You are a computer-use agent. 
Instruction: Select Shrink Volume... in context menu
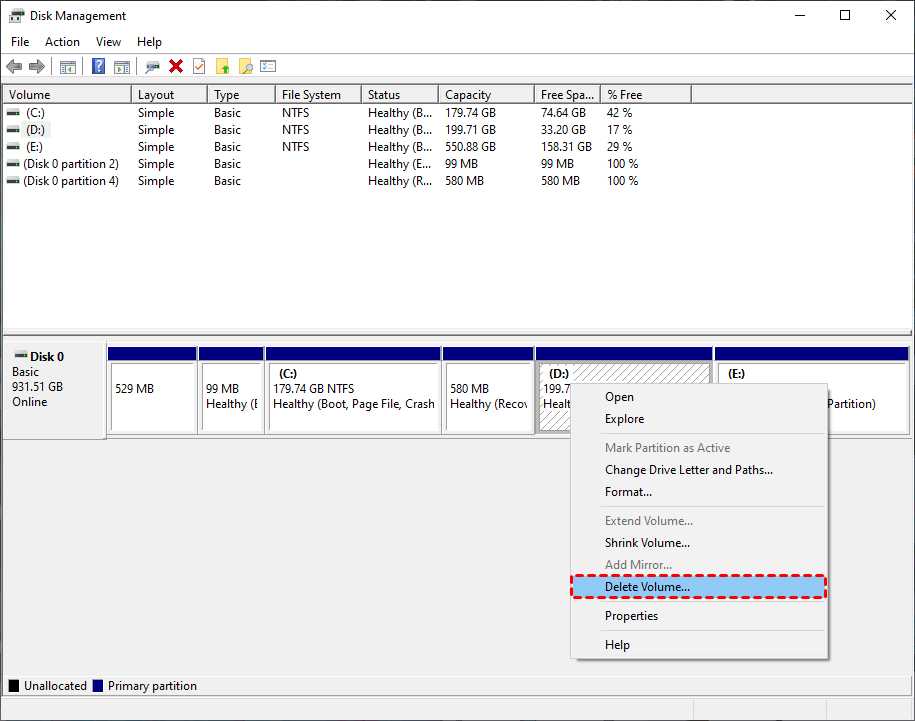pyautogui.click(x=647, y=543)
